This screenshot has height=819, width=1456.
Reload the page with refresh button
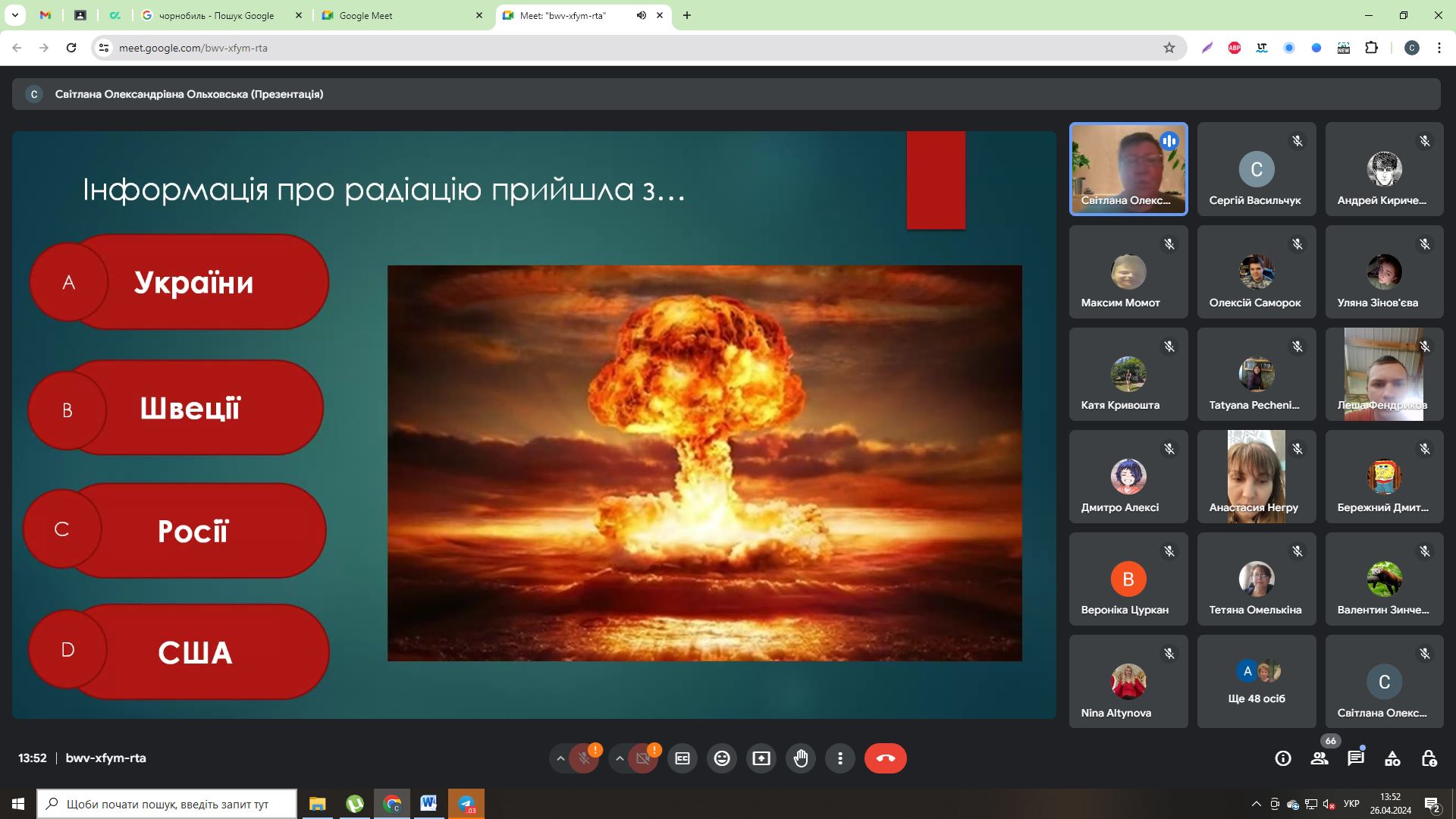click(x=71, y=48)
